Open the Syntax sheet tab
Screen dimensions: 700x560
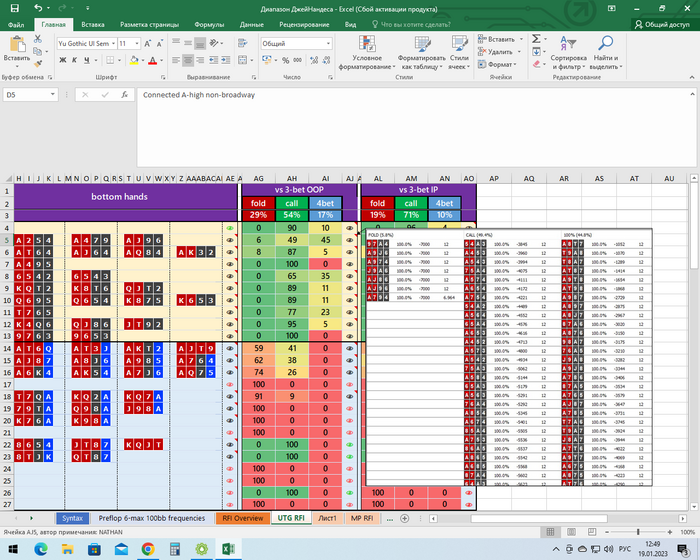pyautogui.click(x=72, y=518)
